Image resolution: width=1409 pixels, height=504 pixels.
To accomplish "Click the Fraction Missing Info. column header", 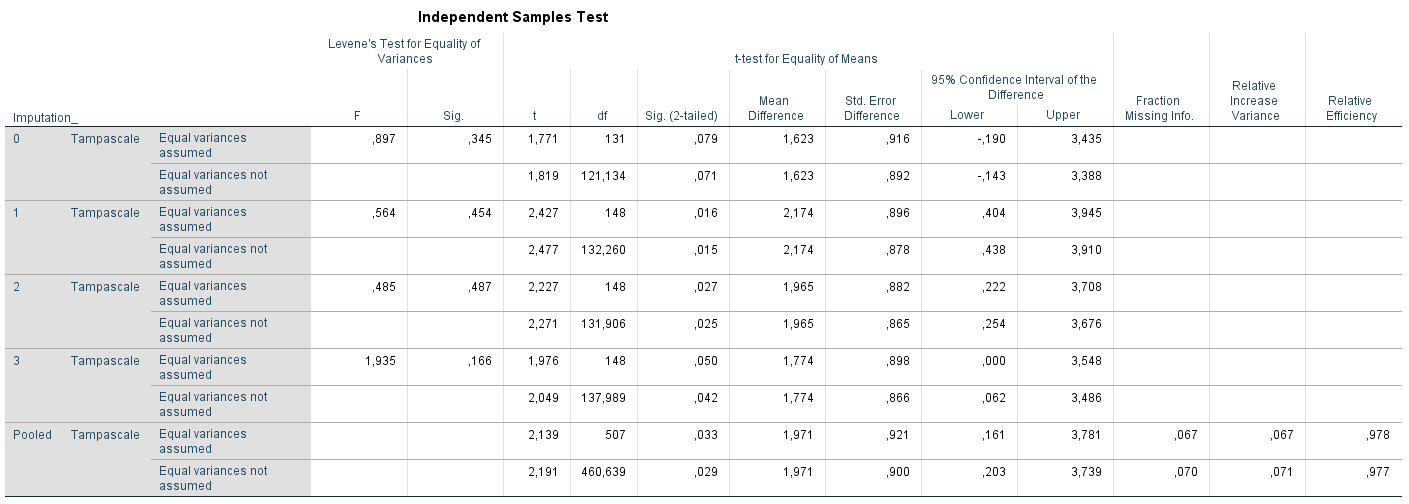I will coord(1158,108).
